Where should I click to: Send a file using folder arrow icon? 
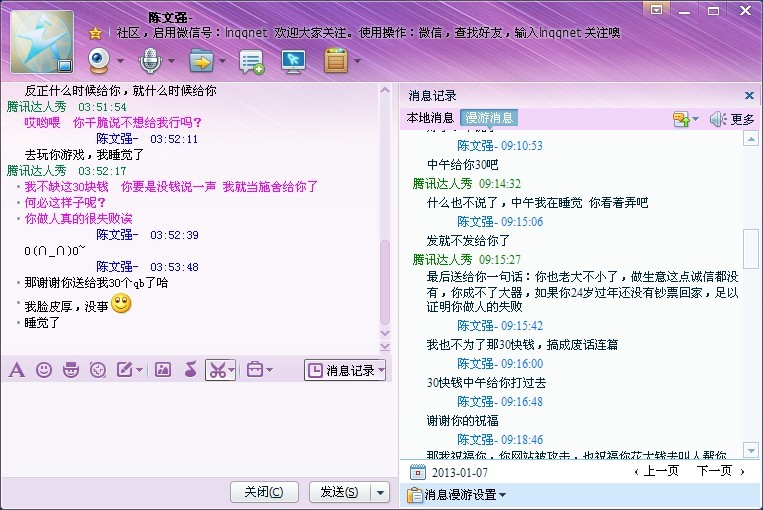(x=201, y=61)
